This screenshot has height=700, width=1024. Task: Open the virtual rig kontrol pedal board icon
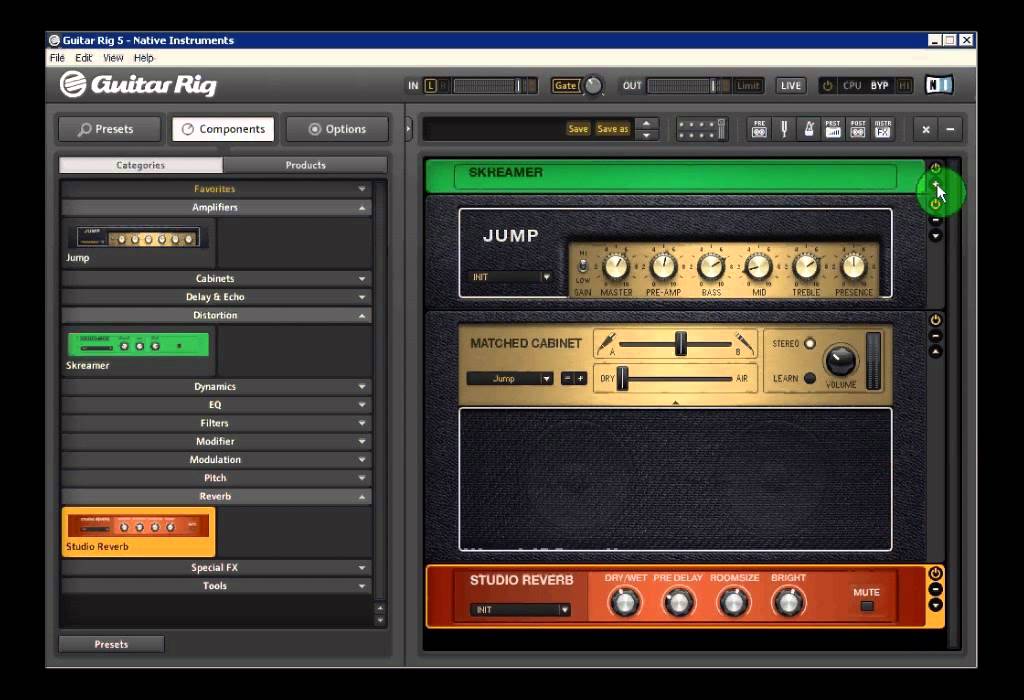point(701,129)
